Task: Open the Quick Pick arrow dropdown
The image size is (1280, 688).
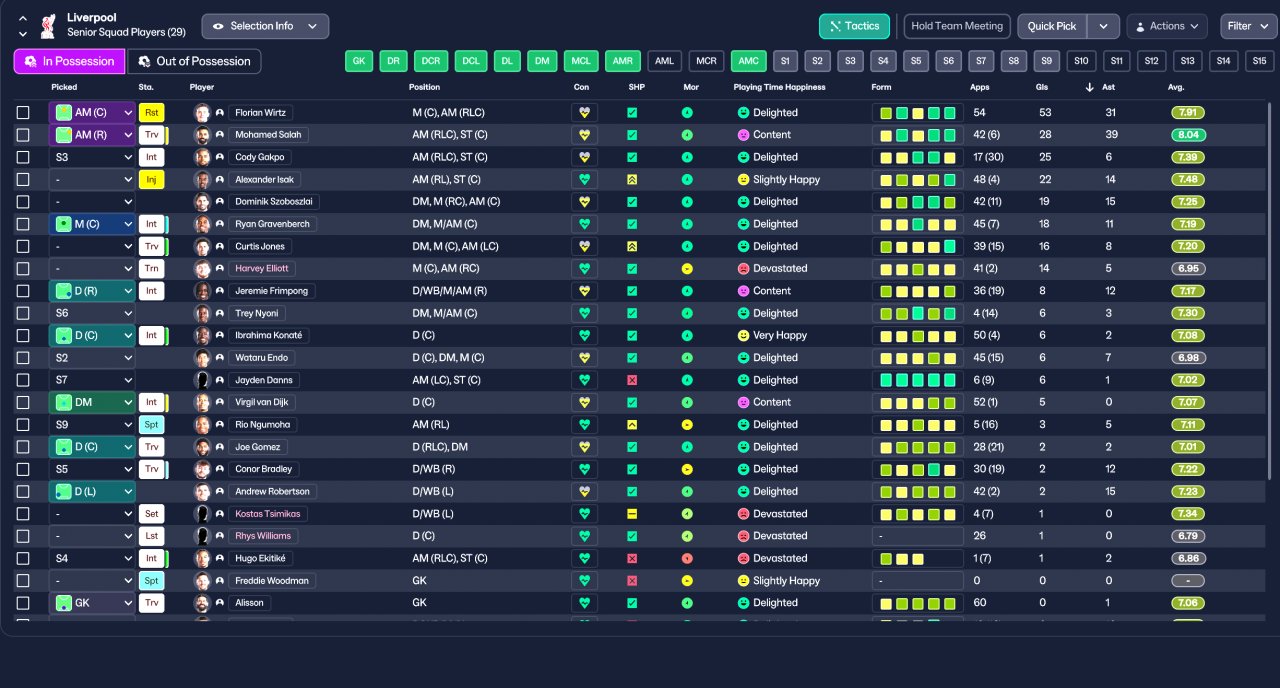Action: [1103, 26]
